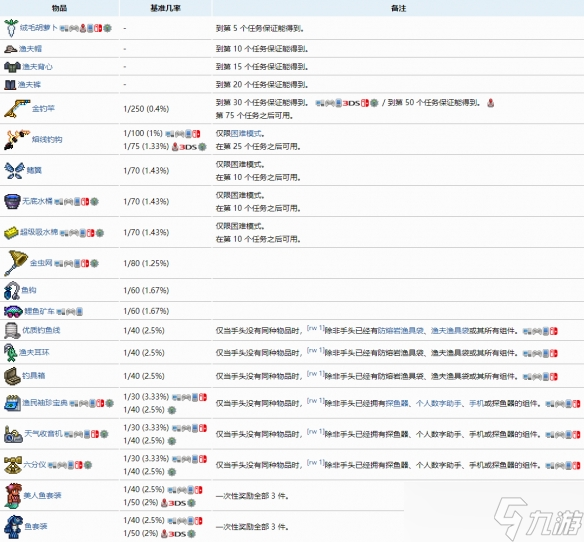The height and width of the screenshot is (542, 584).
Task: Click the 绒毛胡萝卜 carrot item icon
Action: point(11,28)
